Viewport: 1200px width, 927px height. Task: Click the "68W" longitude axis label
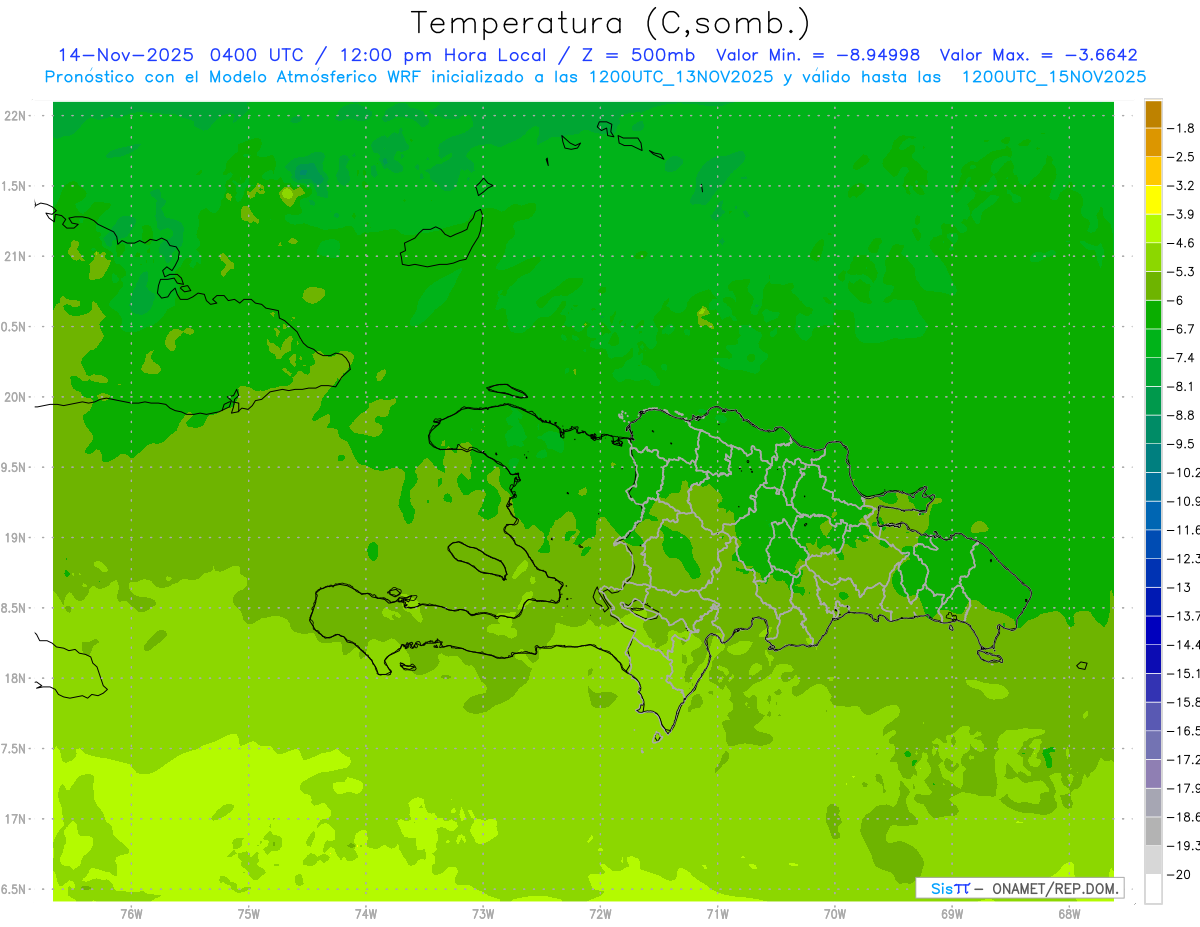click(1069, 913)
